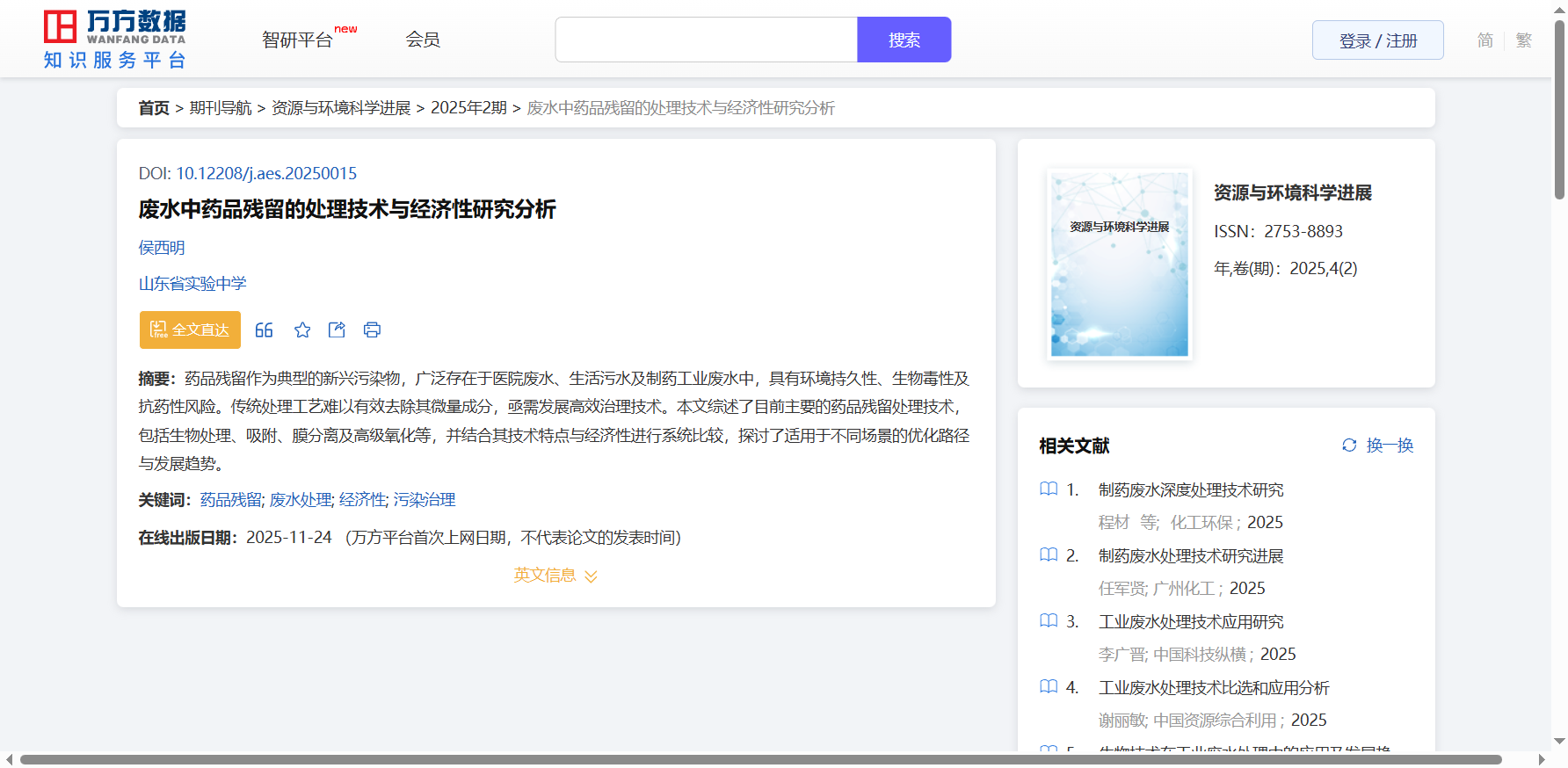This screenshot has width=1568, height=768.
Task: Open the 智研平台 menu item
Action: pyautogui.click(x=298, y=40)
